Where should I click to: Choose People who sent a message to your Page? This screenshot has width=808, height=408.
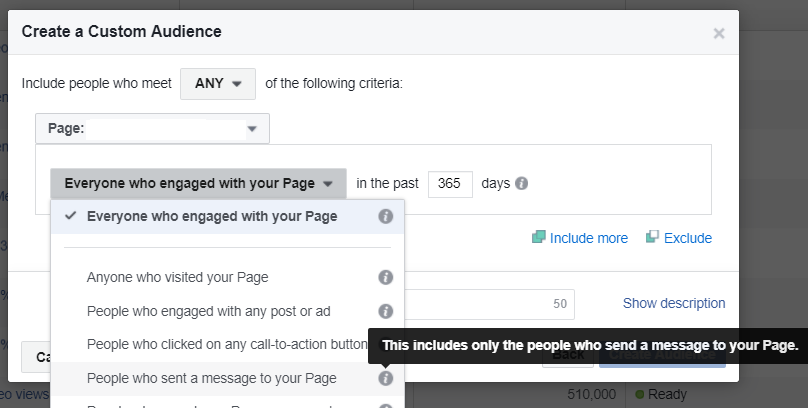pos(211,378)
